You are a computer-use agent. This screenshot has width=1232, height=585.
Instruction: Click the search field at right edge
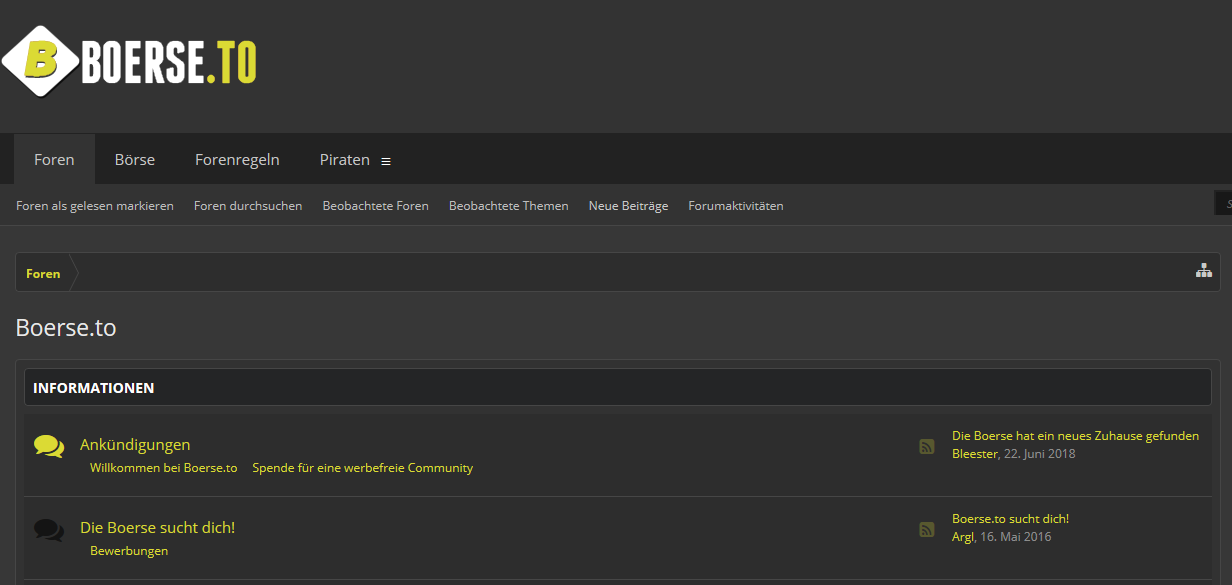[x=1223, y=203]
